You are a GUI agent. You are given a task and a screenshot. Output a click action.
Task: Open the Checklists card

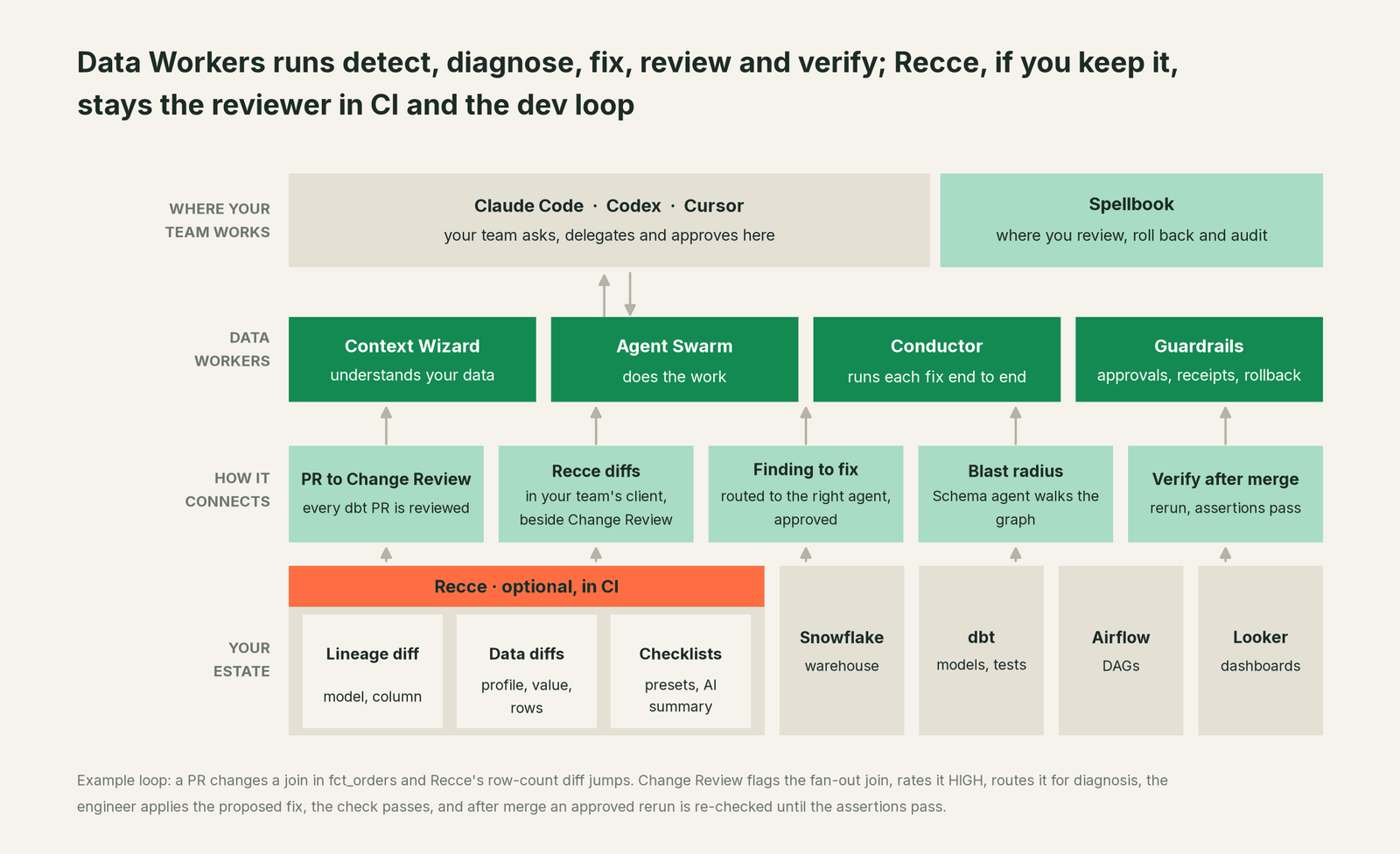(x=681, y=671)
